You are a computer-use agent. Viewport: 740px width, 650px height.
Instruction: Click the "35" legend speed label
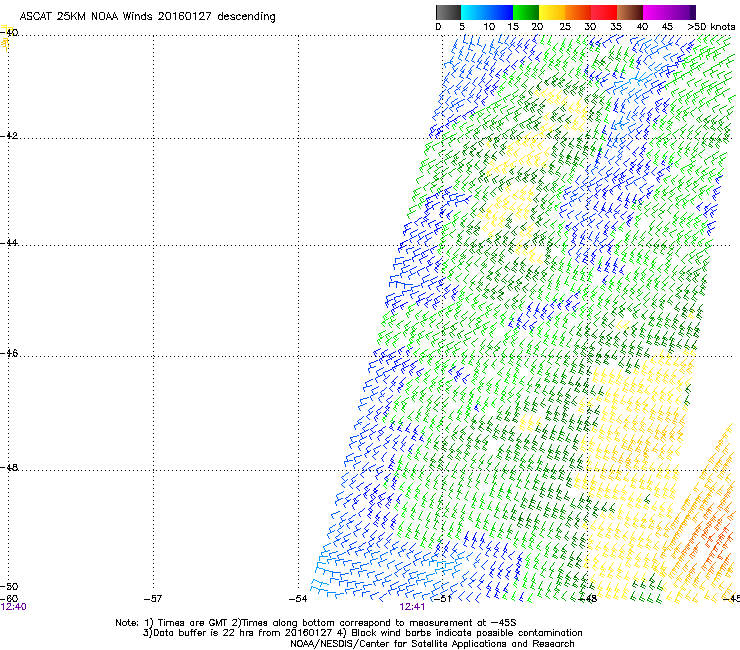pyautogui.click(x=616, y=27)
